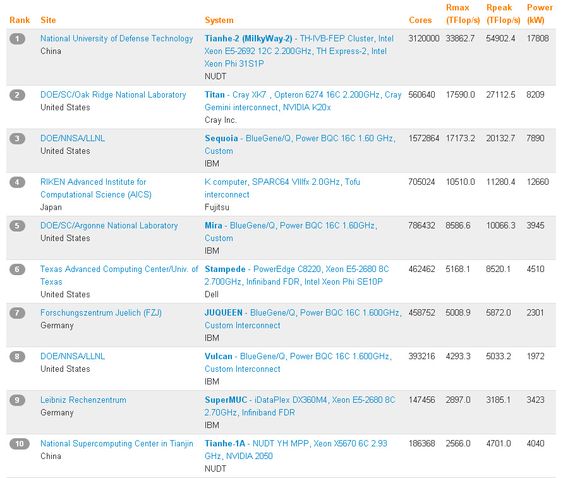This screenshot has width=563, height=478.
Task: Click the System column header
Action: pos(219,20)
